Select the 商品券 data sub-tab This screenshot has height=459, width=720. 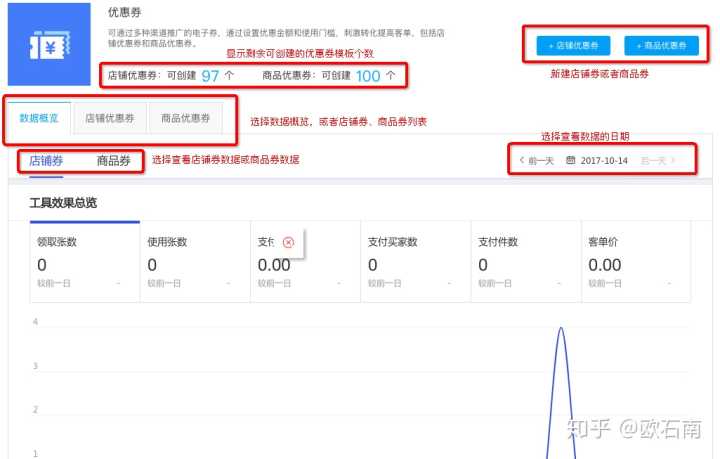[x=113, y=160]
